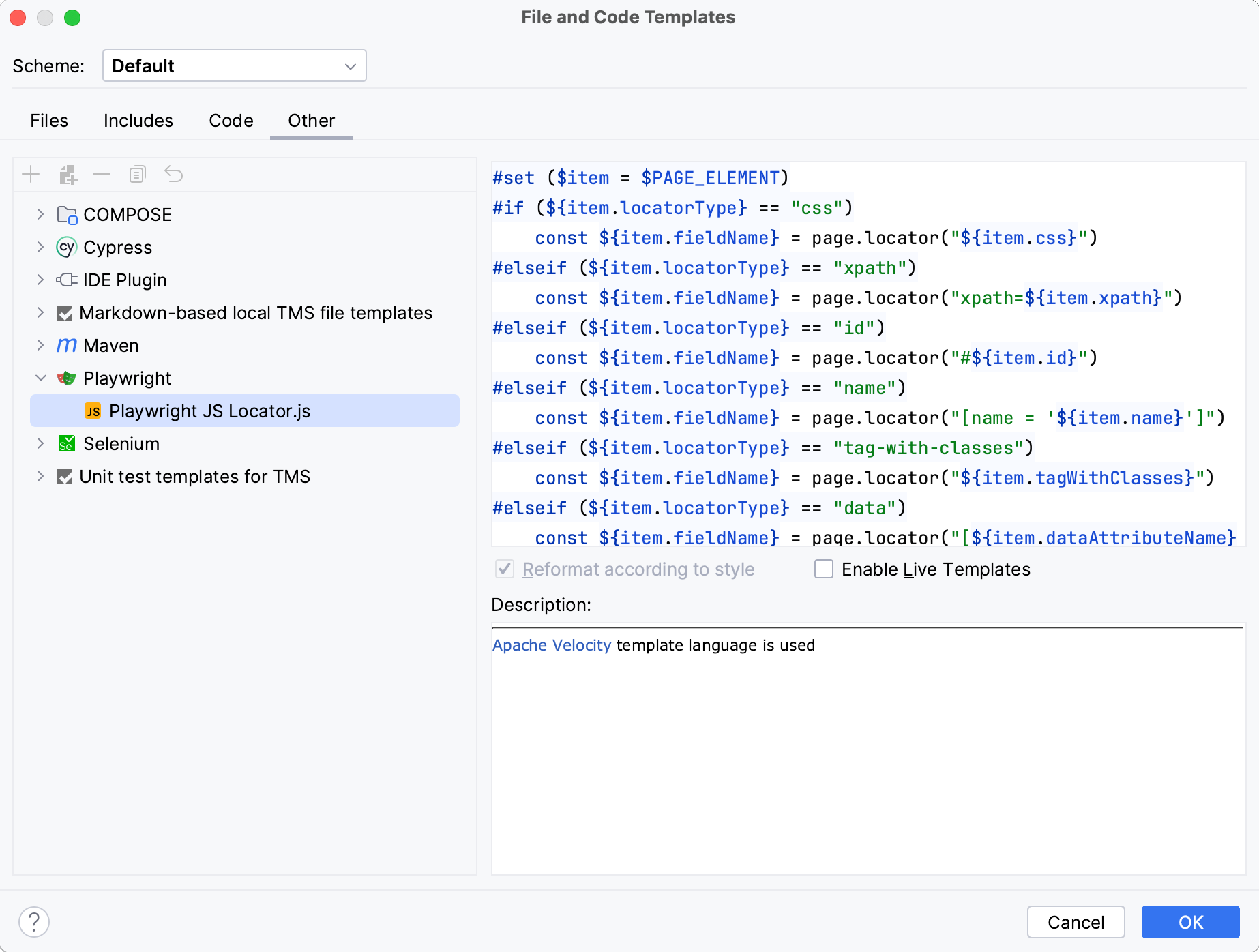Click the "data" locatorType condition line

[699, 508]
